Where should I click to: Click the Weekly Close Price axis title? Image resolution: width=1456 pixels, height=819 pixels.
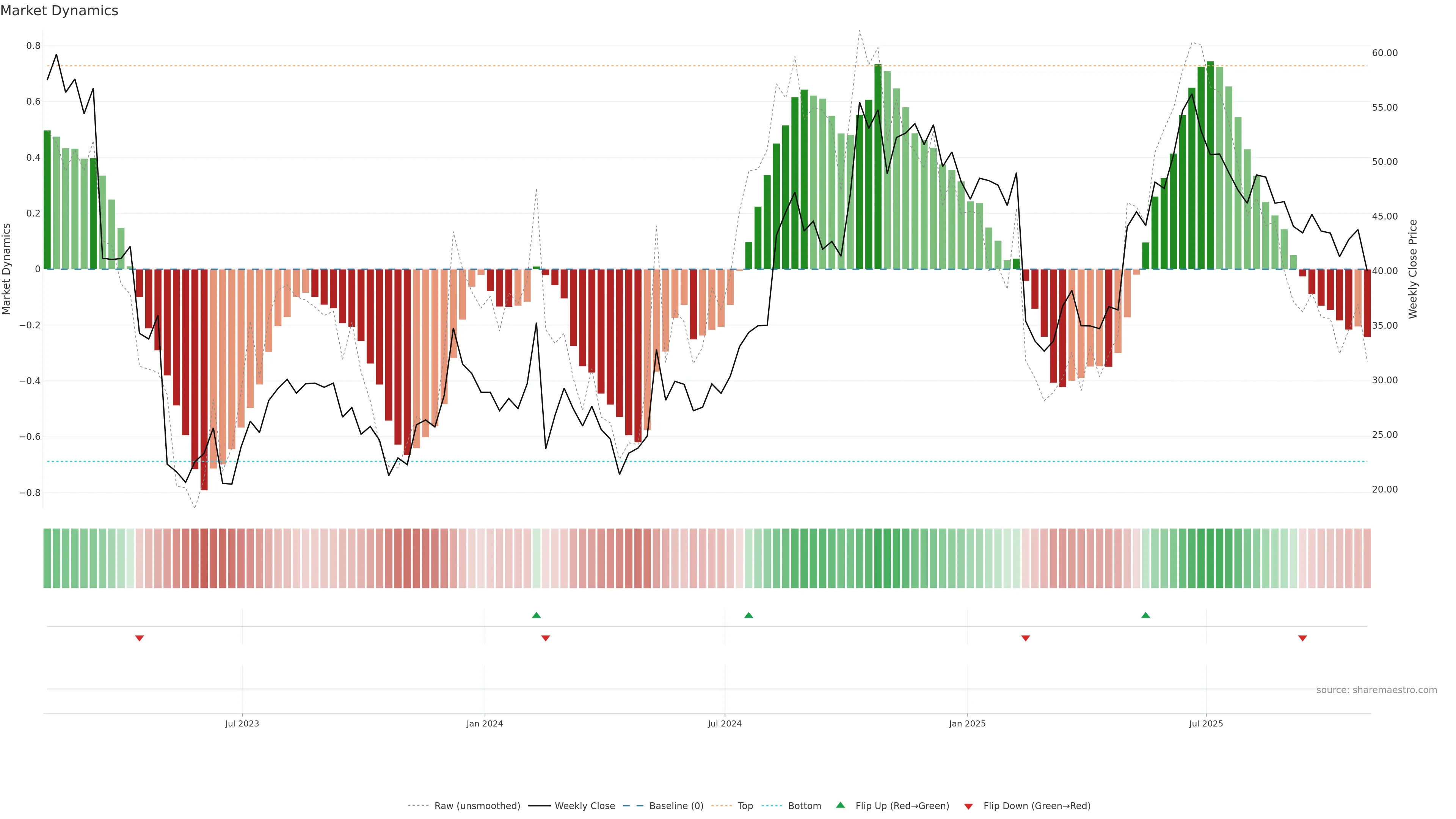(x=1412, y=269)
